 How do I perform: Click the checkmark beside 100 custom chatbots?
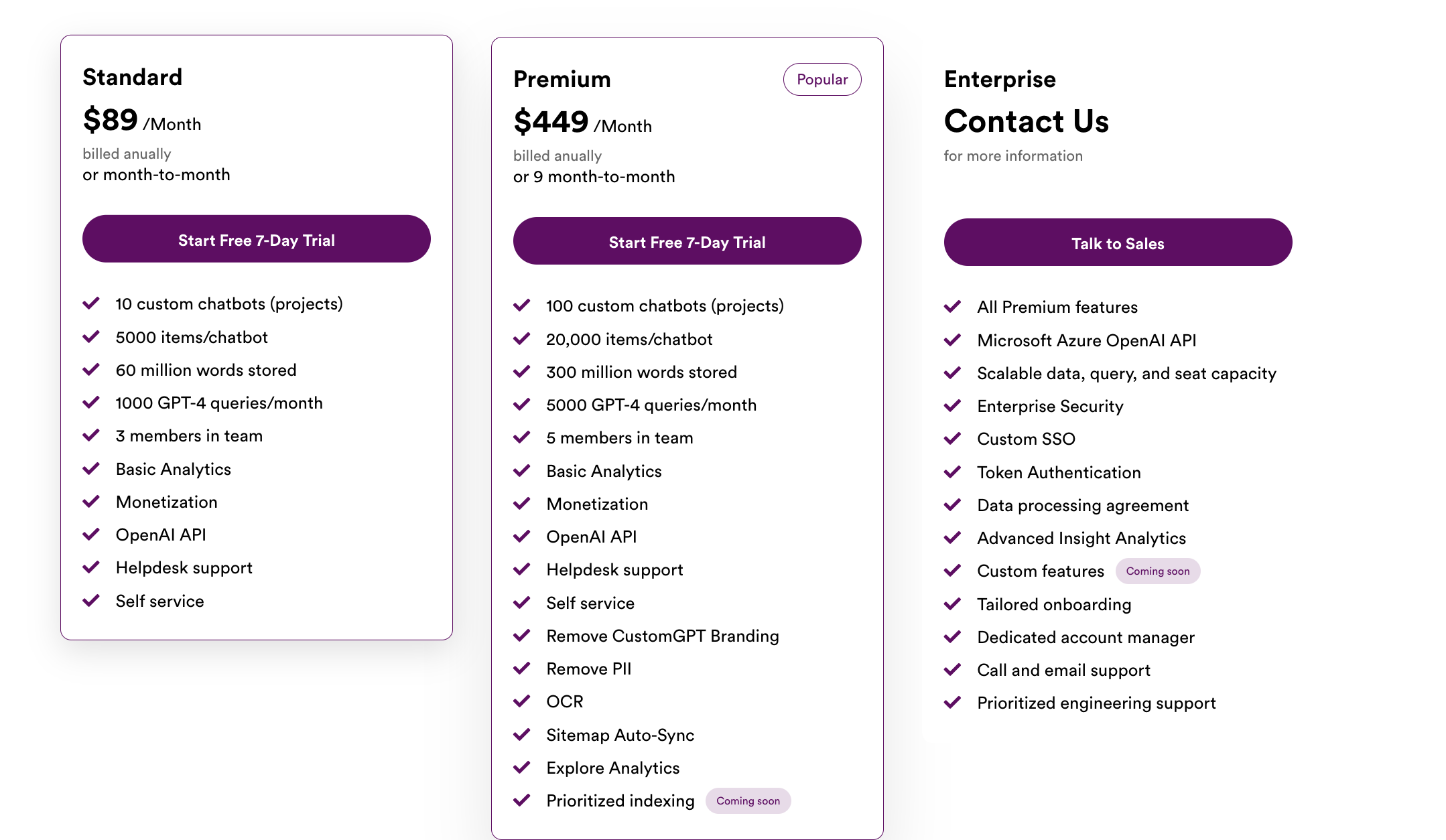pos(523,305)
